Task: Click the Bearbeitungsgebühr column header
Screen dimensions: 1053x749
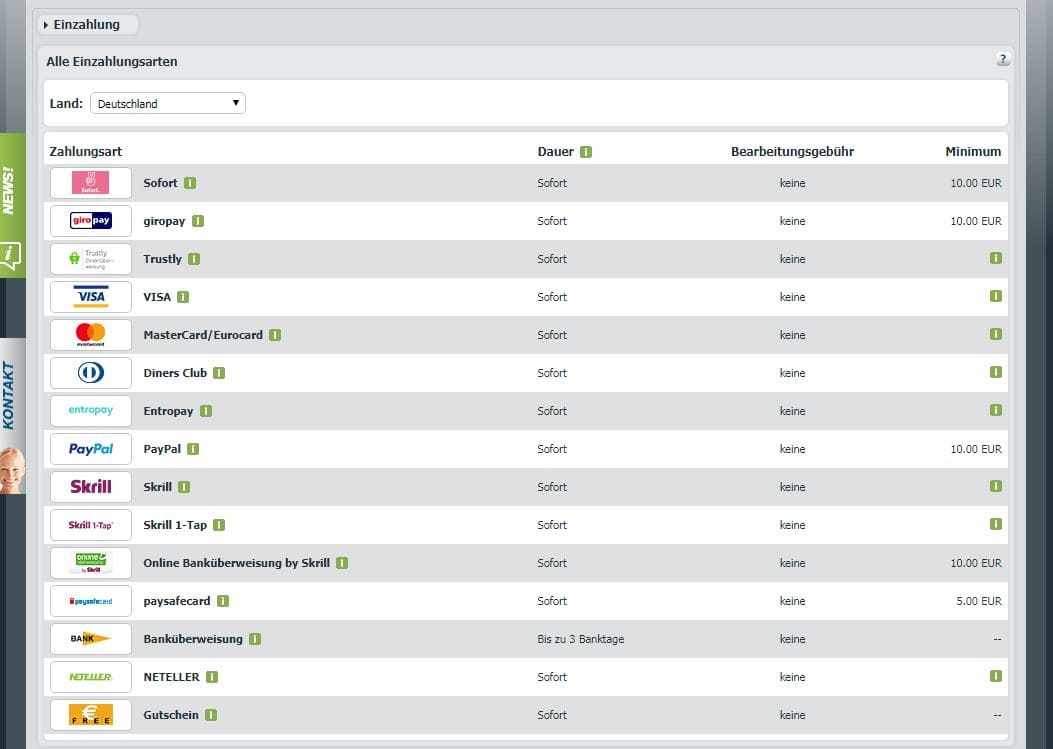Action: 792,152
